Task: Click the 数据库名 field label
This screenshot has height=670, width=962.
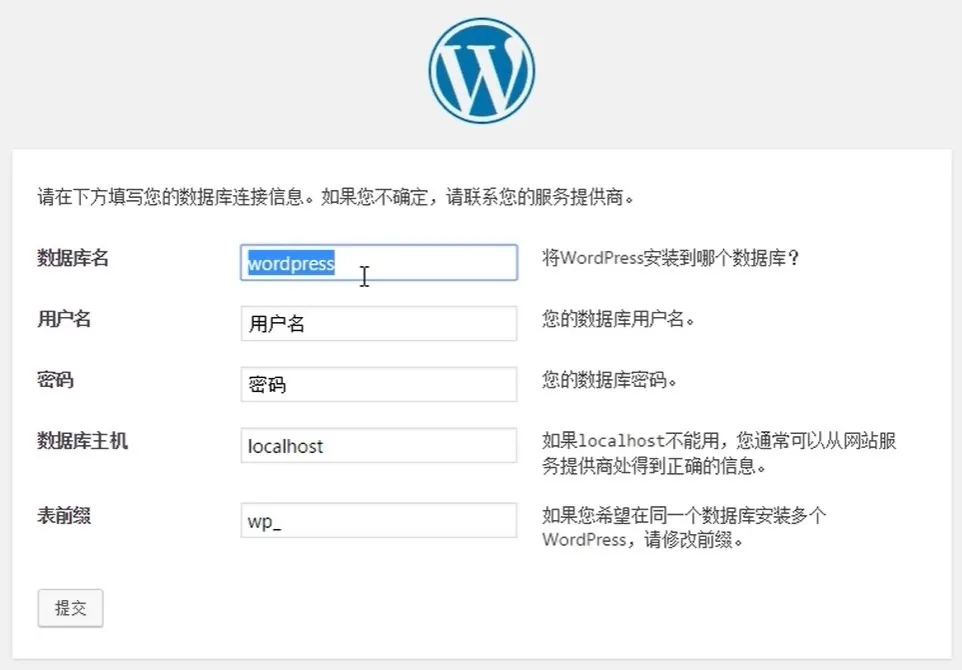Action: (72, 258)
